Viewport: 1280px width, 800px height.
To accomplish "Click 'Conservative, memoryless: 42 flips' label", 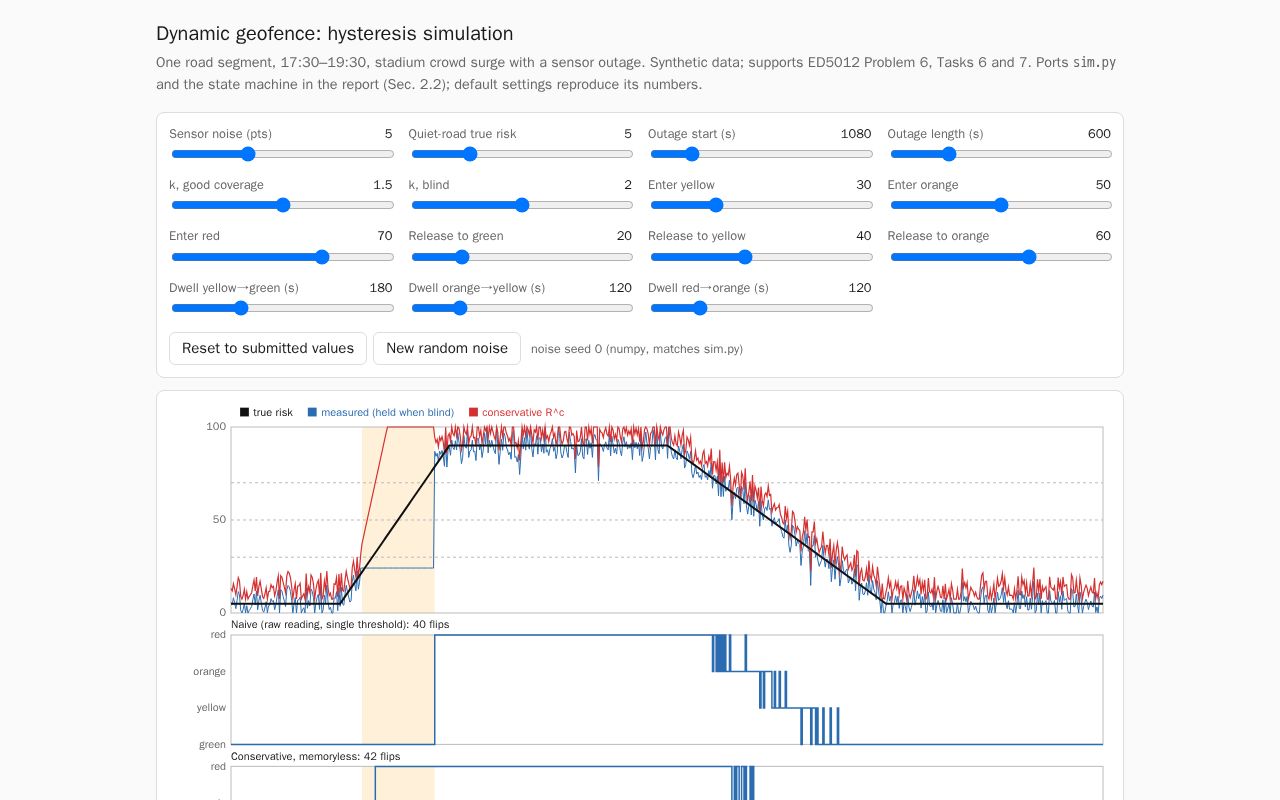I will (x=315, y=756).
